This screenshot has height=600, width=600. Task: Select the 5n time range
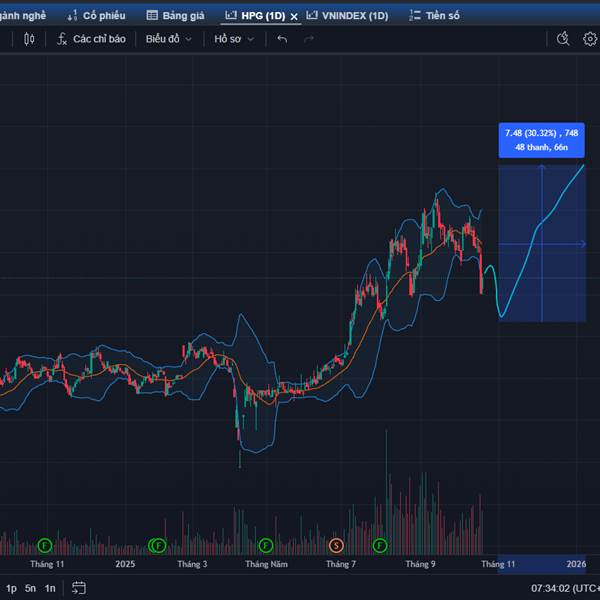tap(31, 588)
